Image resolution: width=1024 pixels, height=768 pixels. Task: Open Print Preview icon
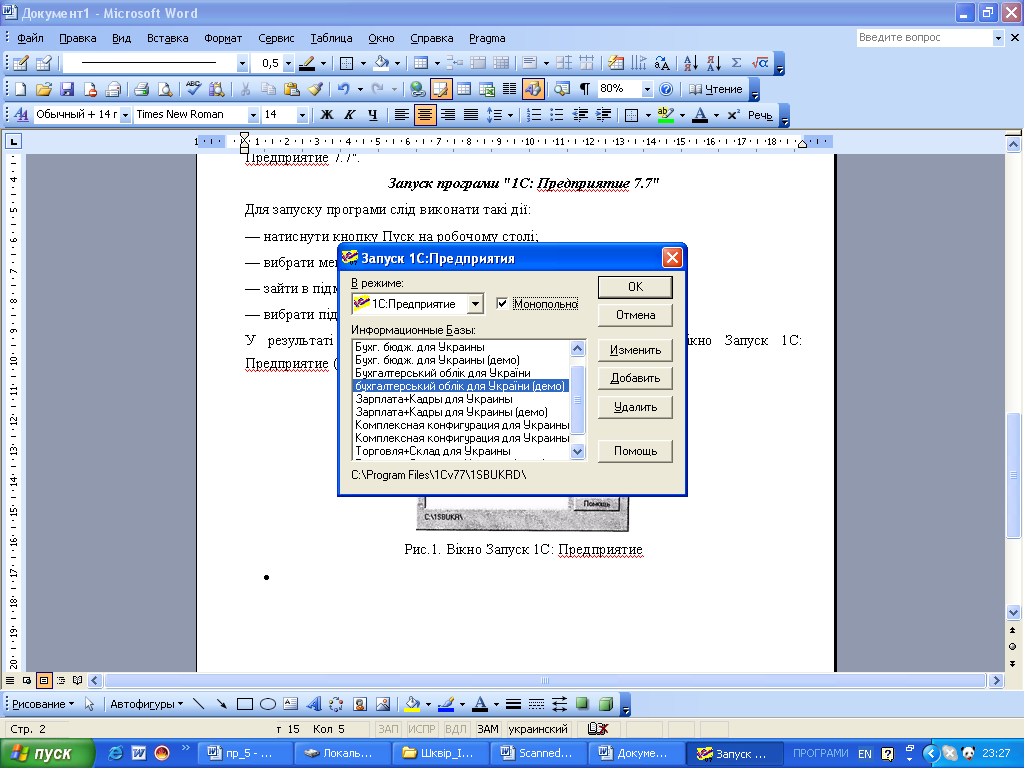pyautogui.click(x=165, y=89)
